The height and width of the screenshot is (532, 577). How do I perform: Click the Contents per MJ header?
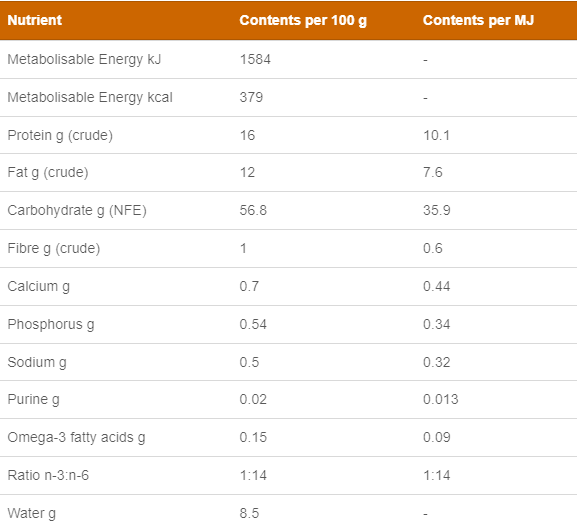pyautogui.click(x=478, y=20)
